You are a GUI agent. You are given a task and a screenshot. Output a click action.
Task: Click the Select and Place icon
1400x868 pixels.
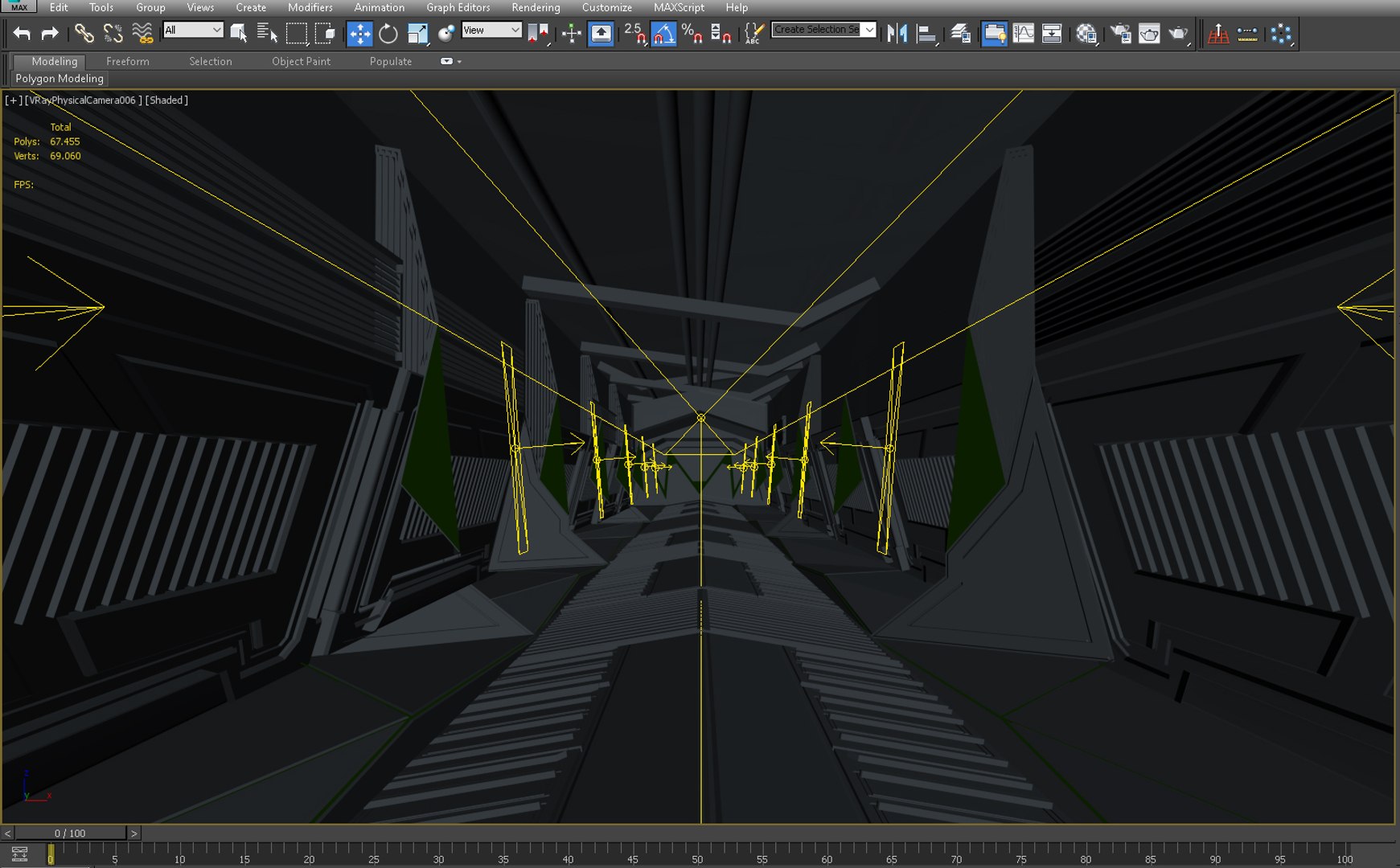point(446,34)
